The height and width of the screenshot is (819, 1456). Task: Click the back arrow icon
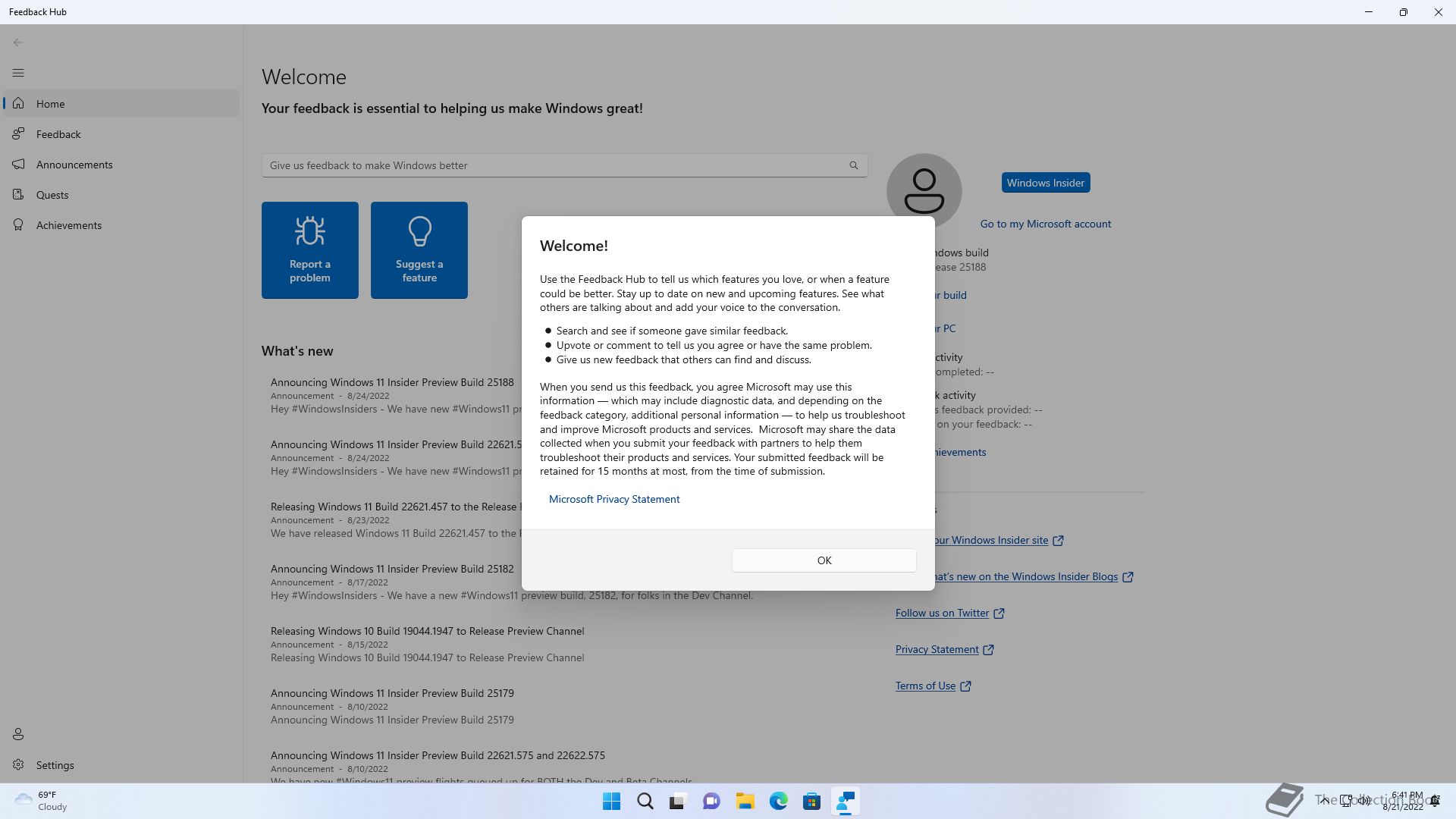(x=18, y=42)
